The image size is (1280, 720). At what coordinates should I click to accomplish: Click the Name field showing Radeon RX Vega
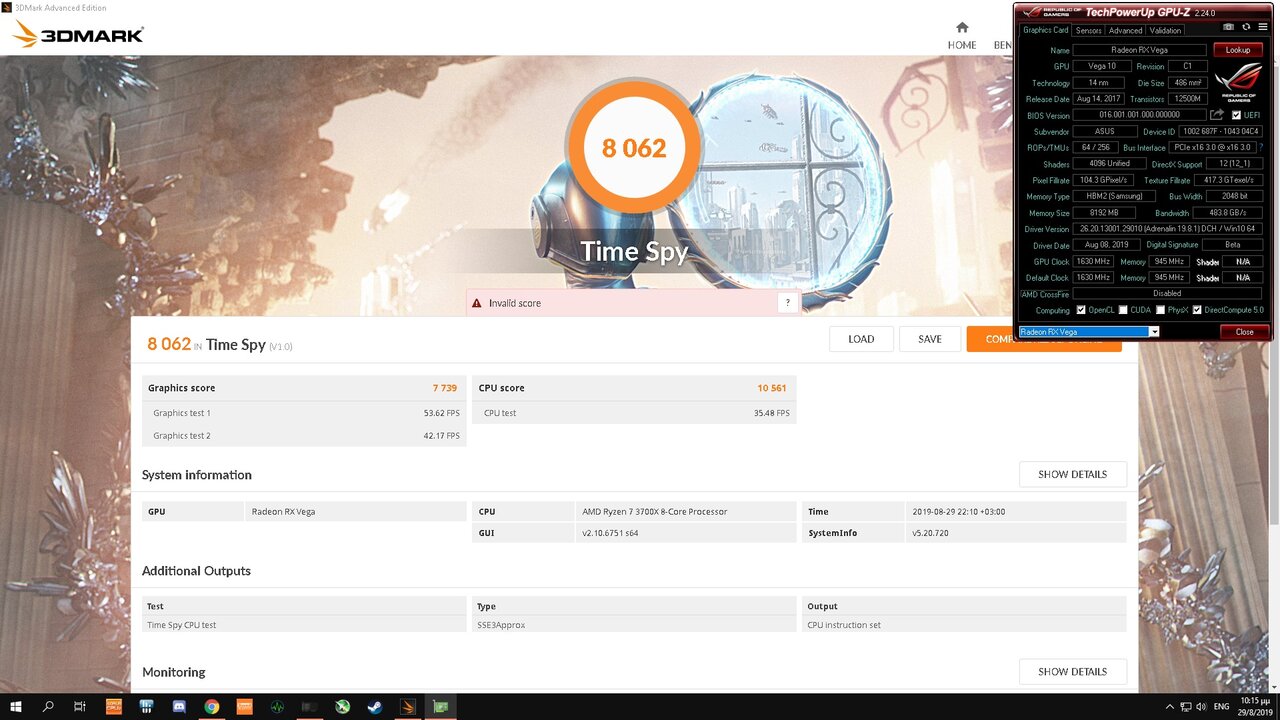1140,50
